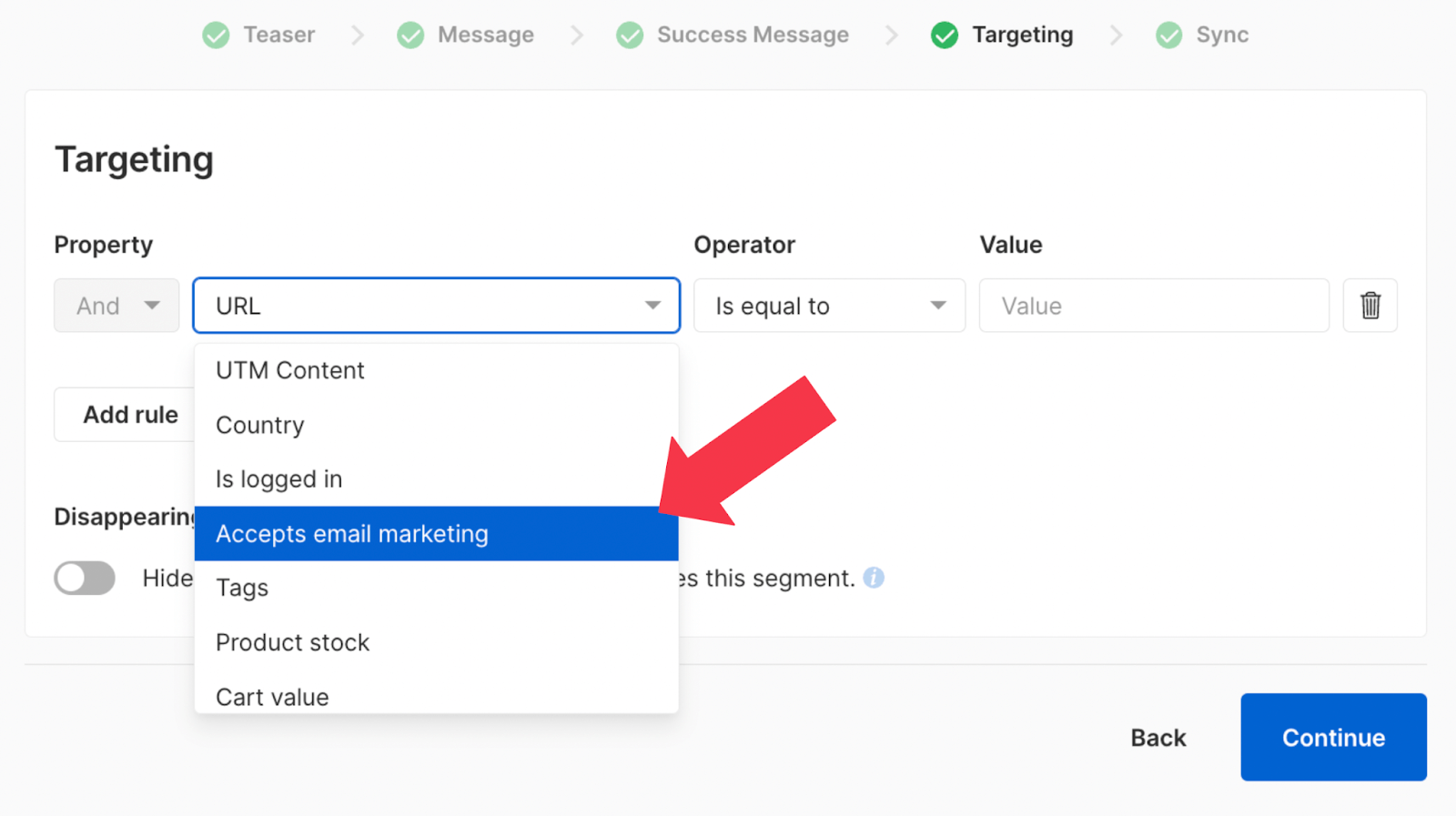Open the And condition dropdown

(116, 306)
